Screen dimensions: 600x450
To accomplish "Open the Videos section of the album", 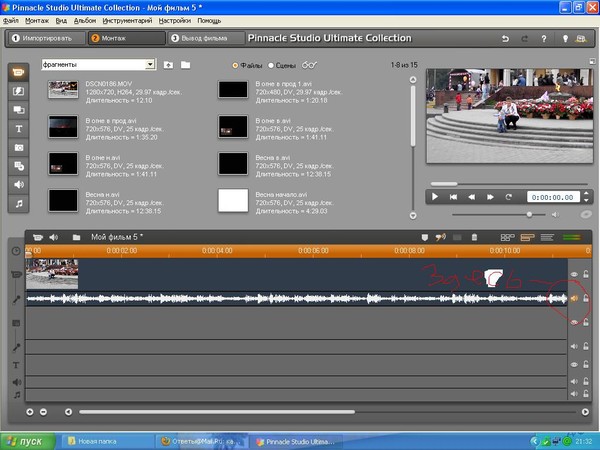I will click(x=18, y=72).
